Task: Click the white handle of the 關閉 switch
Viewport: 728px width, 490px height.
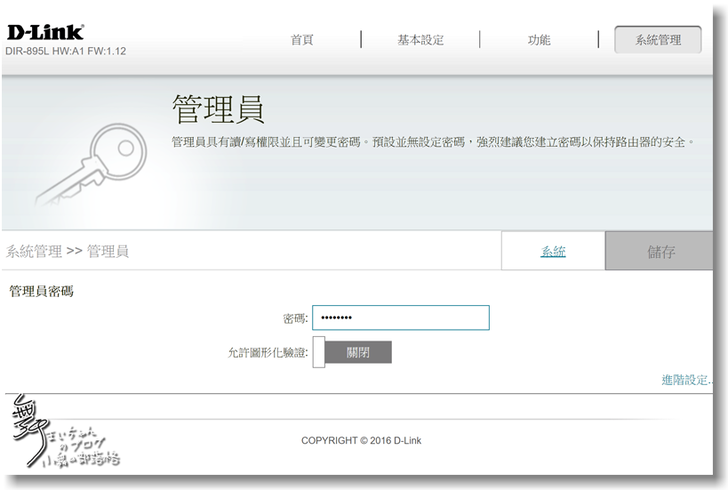Action: 319,352
